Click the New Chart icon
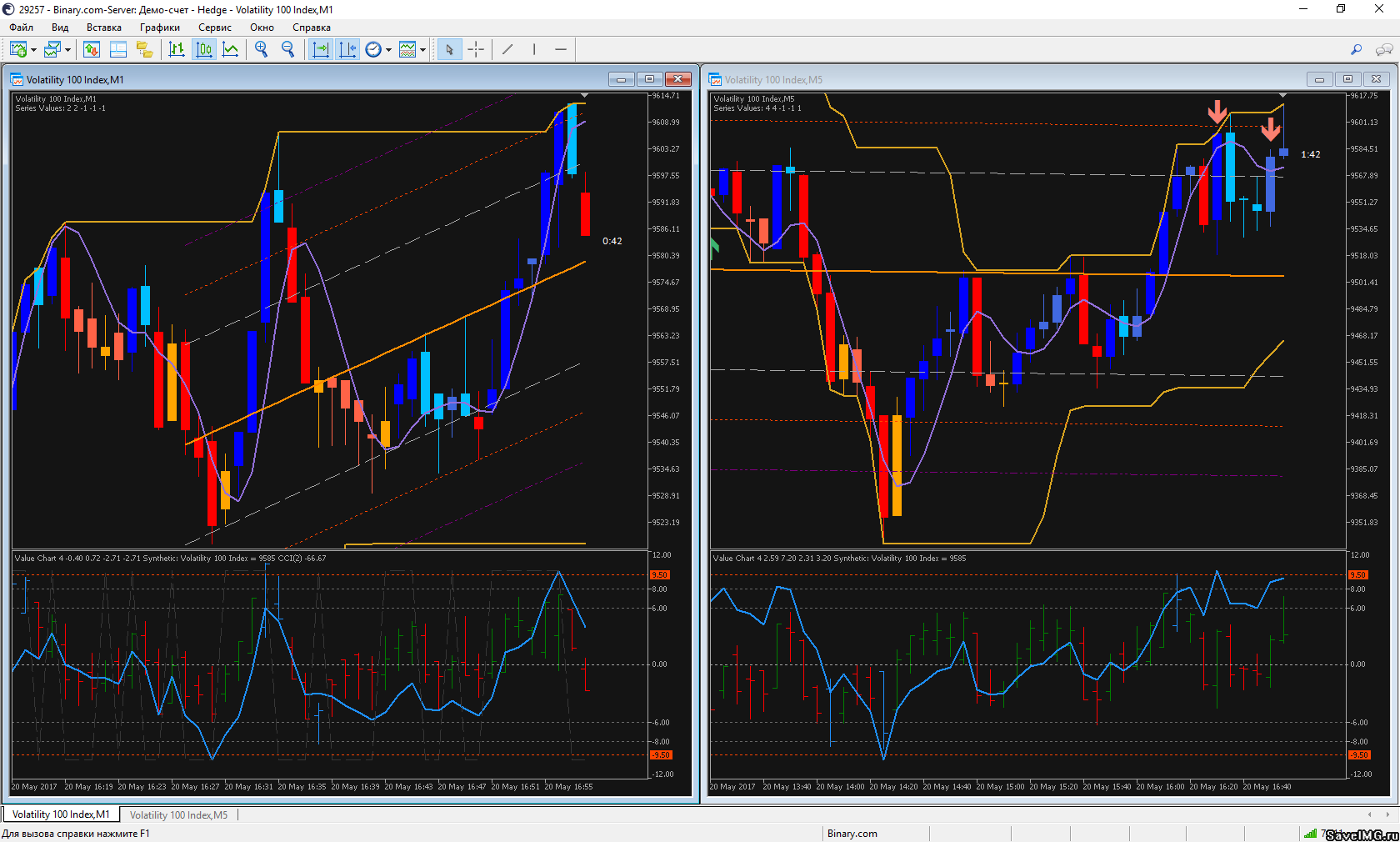 (18, 50)
